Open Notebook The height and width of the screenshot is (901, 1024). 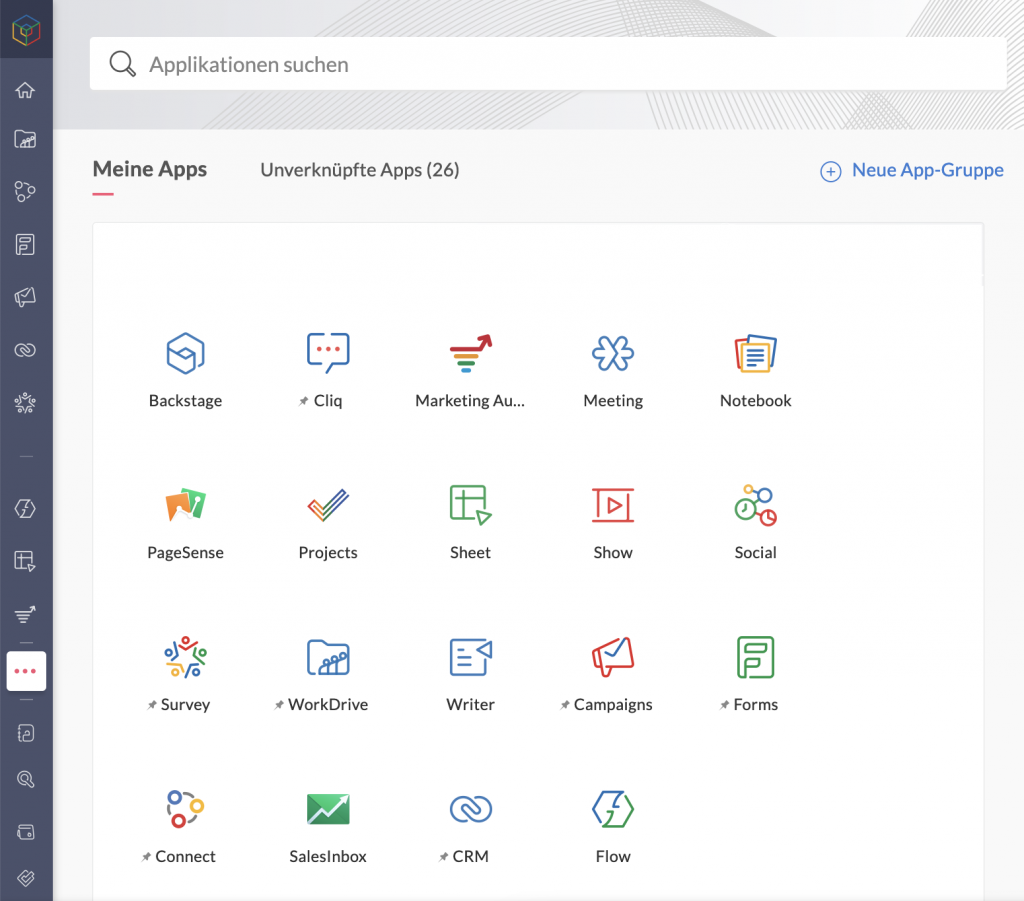[755, 353]
